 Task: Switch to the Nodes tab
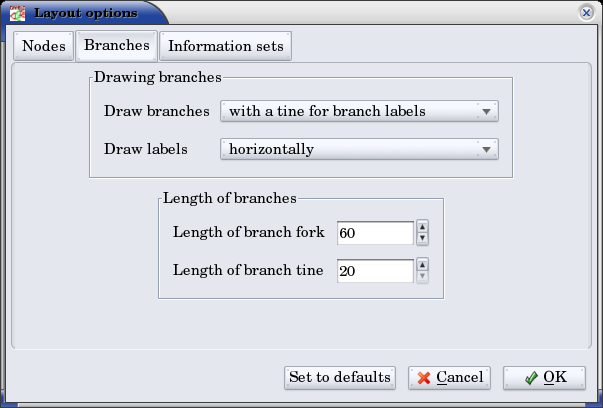point(44,46)
